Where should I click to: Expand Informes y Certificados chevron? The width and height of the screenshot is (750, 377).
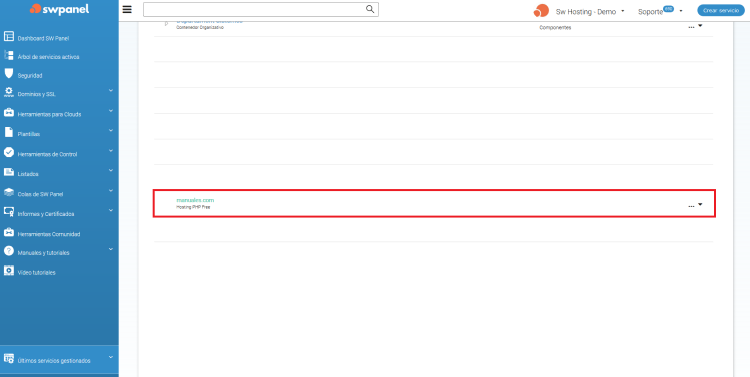(x=110, y=210)
